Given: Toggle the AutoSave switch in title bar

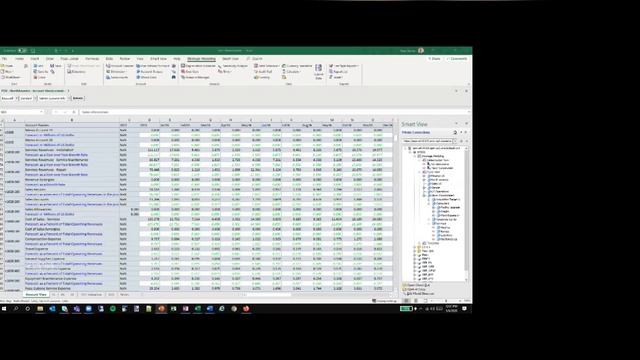Looking at the screenshot, I should [x=23, y=51].
